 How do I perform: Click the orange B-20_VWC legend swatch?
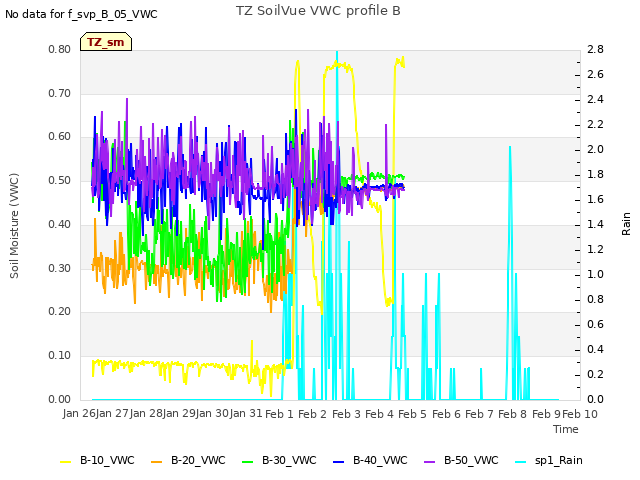(156, 462)
